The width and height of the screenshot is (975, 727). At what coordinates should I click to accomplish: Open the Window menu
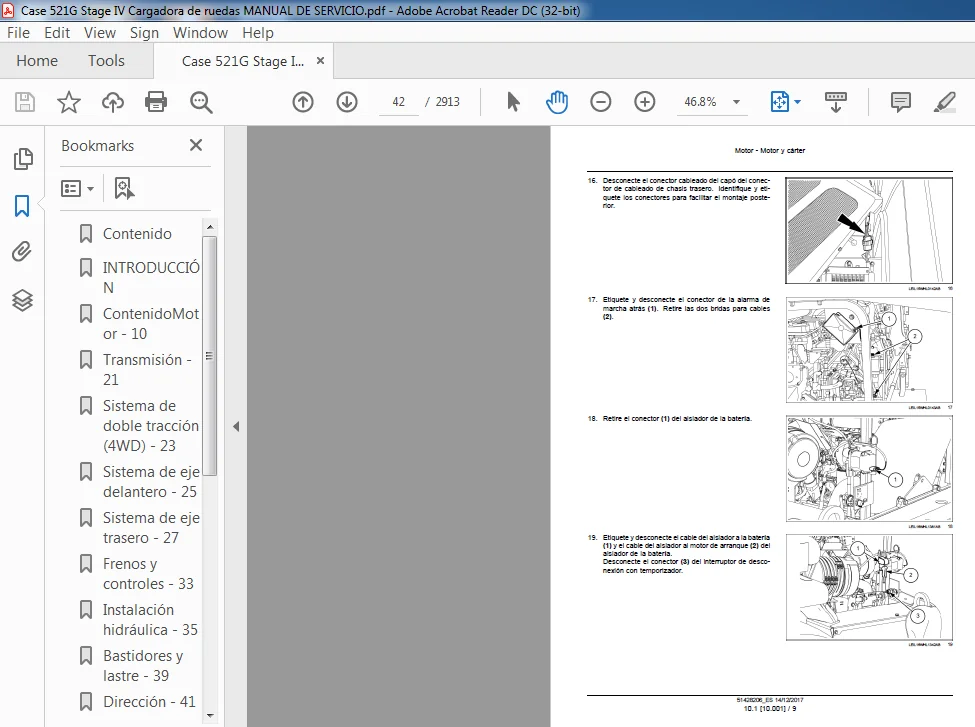click(200, 32)
